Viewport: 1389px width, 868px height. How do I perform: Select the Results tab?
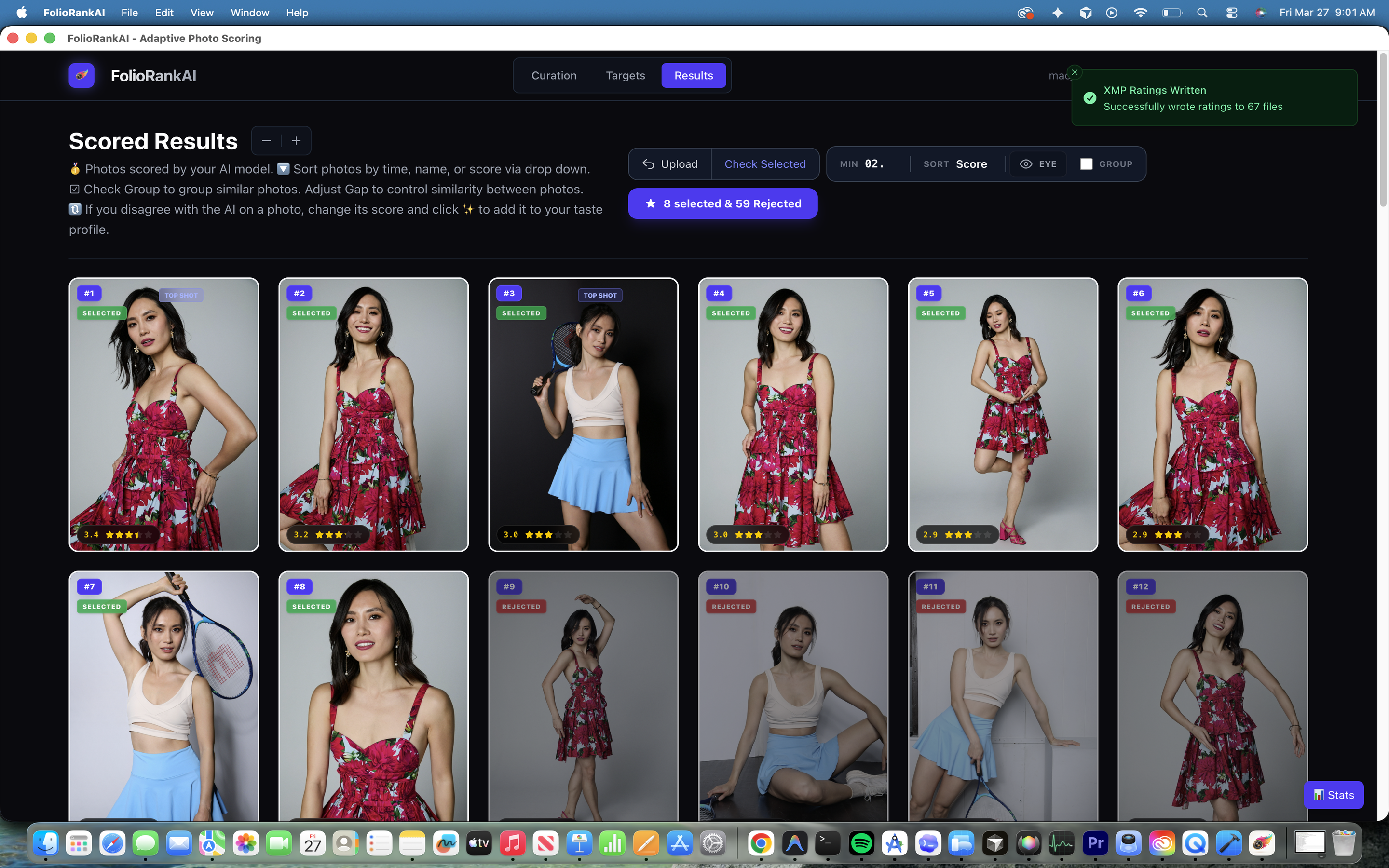point(694,75)
